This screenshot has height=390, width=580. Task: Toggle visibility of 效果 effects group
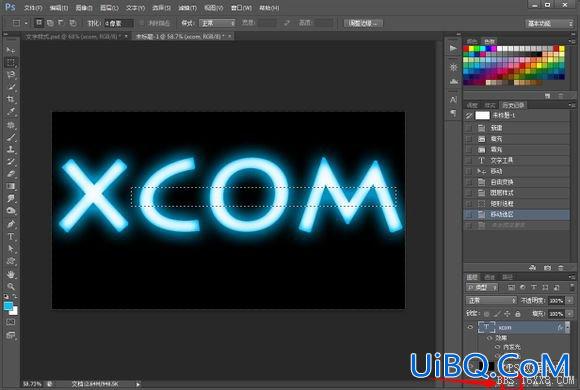[x=490, y=338]
